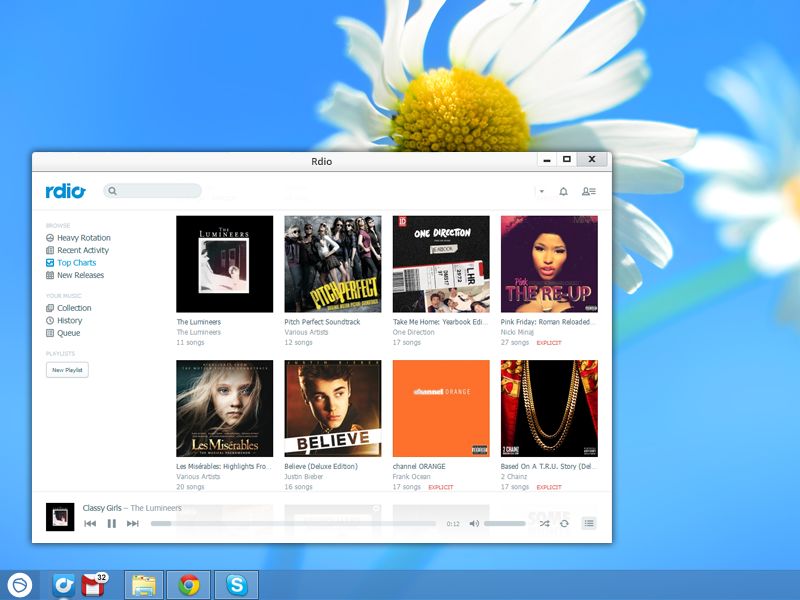
Task: Click Various Artists under Les Misérables
Action: (x=198, y=477)
